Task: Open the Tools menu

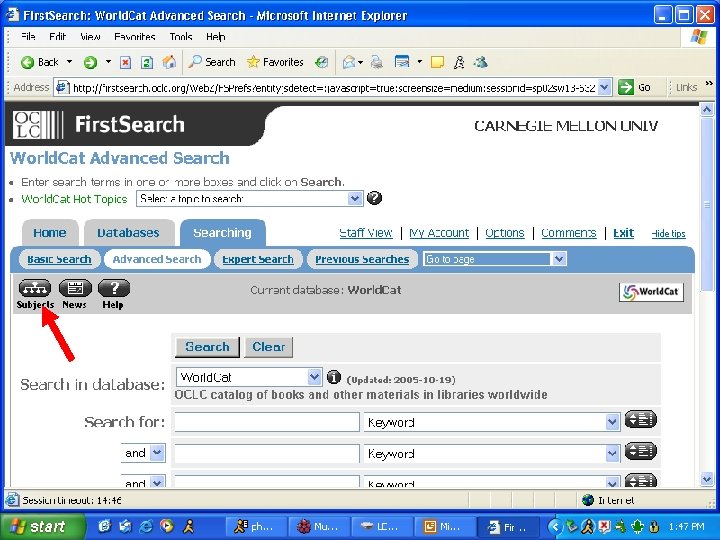Action: point(180,37)
